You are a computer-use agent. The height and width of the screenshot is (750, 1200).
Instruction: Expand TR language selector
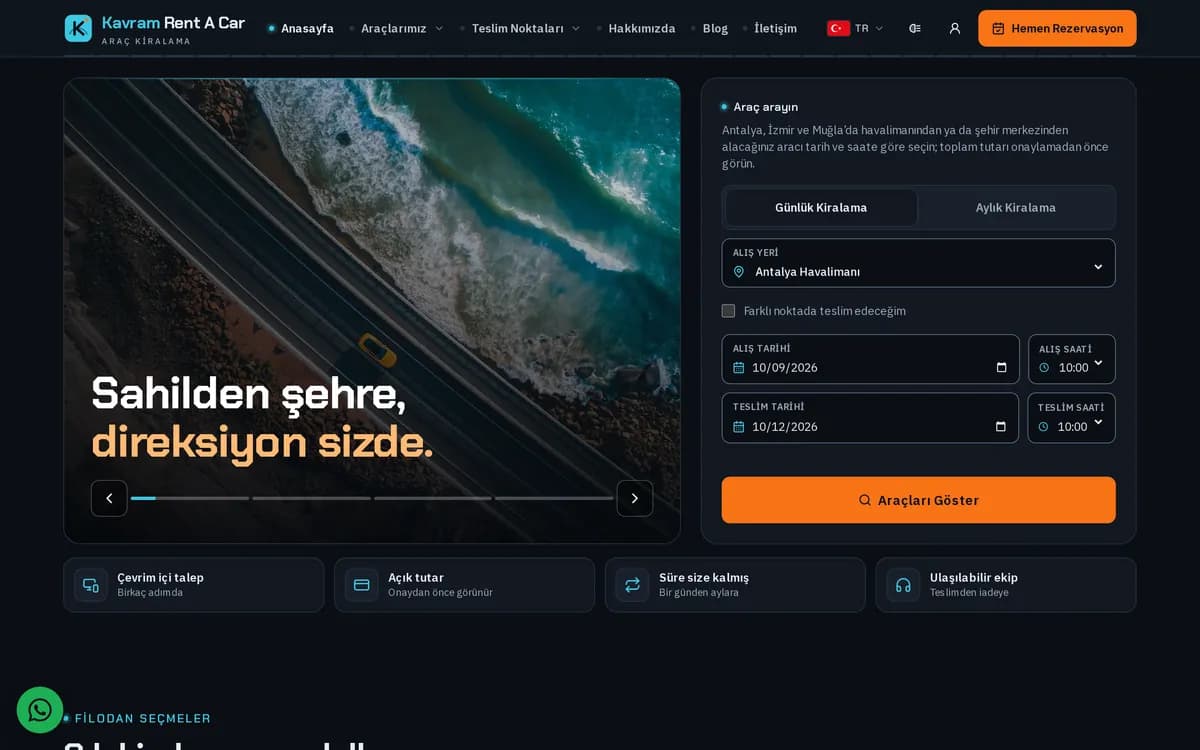pyautogui.click(x=856, y=28)
